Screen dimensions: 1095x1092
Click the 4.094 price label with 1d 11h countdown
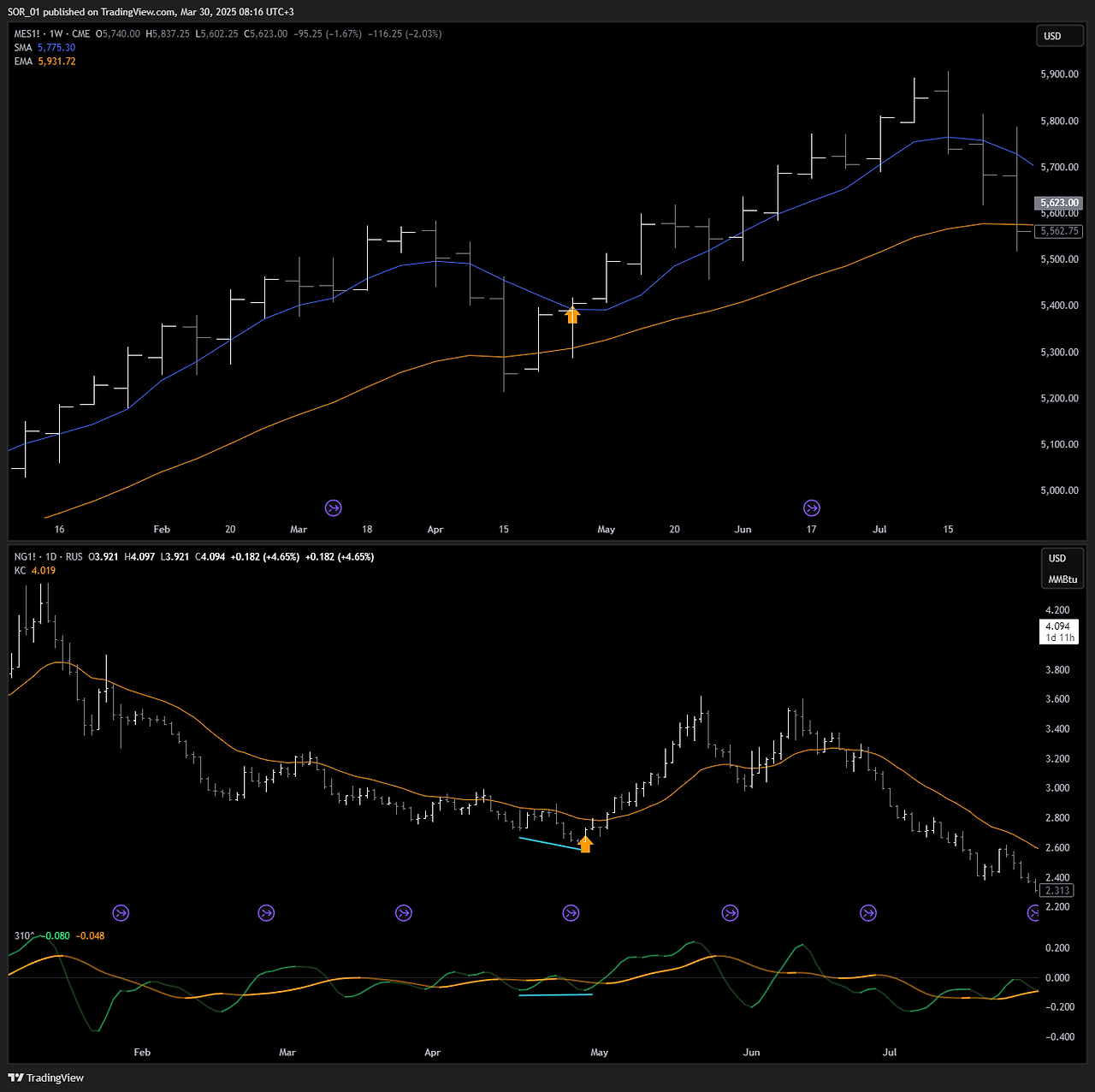pos(1058,632)
